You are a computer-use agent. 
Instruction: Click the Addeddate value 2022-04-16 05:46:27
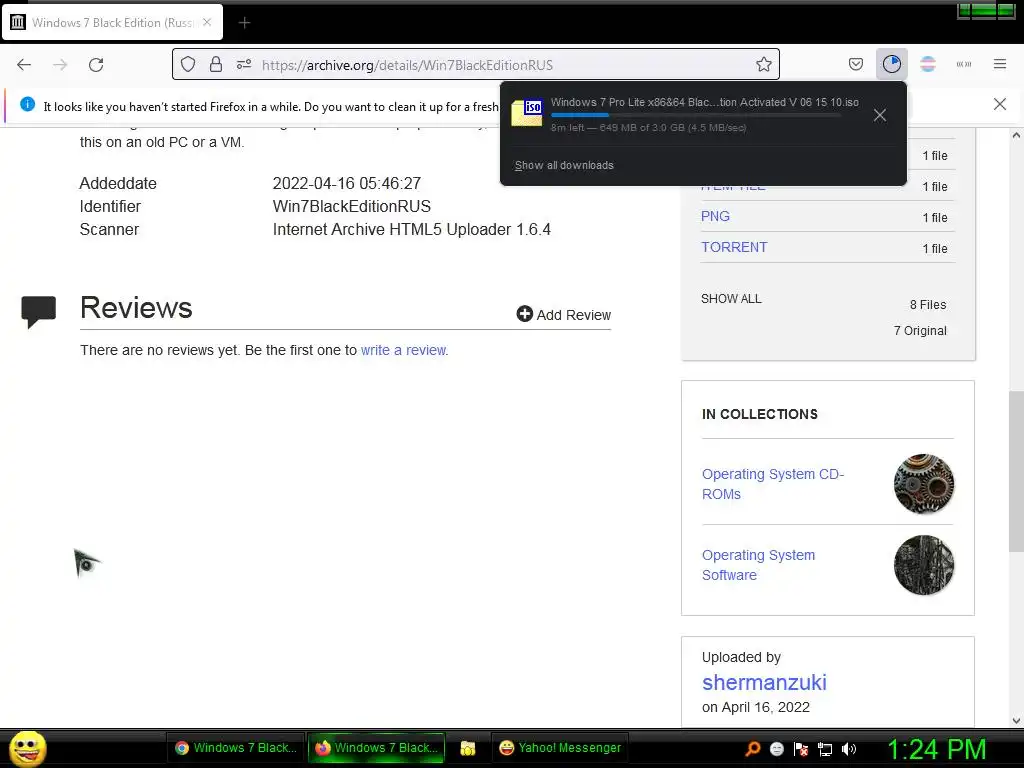tap(347, 184)
